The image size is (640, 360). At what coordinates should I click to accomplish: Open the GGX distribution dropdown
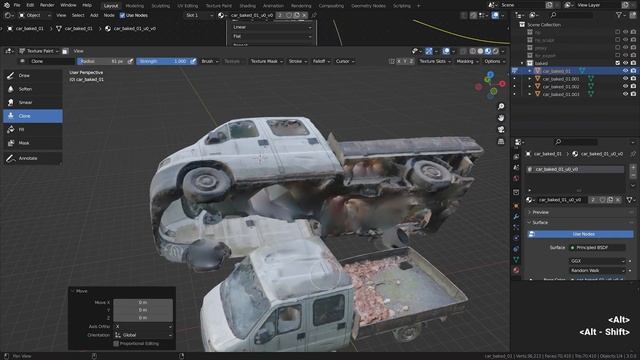[x=597, y=261]
